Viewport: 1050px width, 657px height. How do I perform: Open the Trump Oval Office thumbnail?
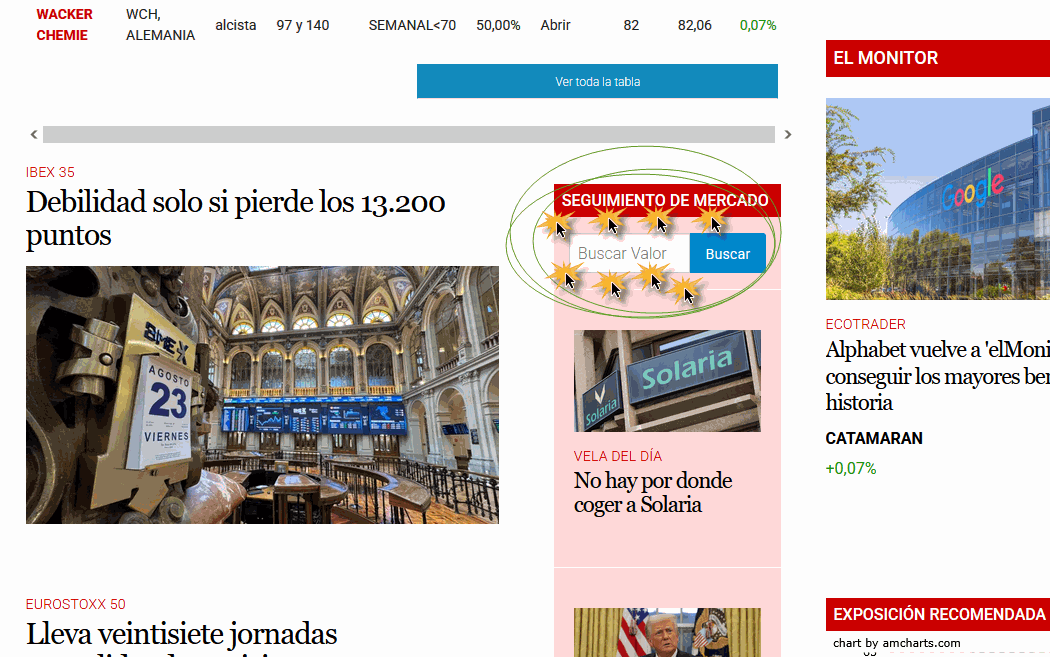pyautogui.click(x=667, y=632)
